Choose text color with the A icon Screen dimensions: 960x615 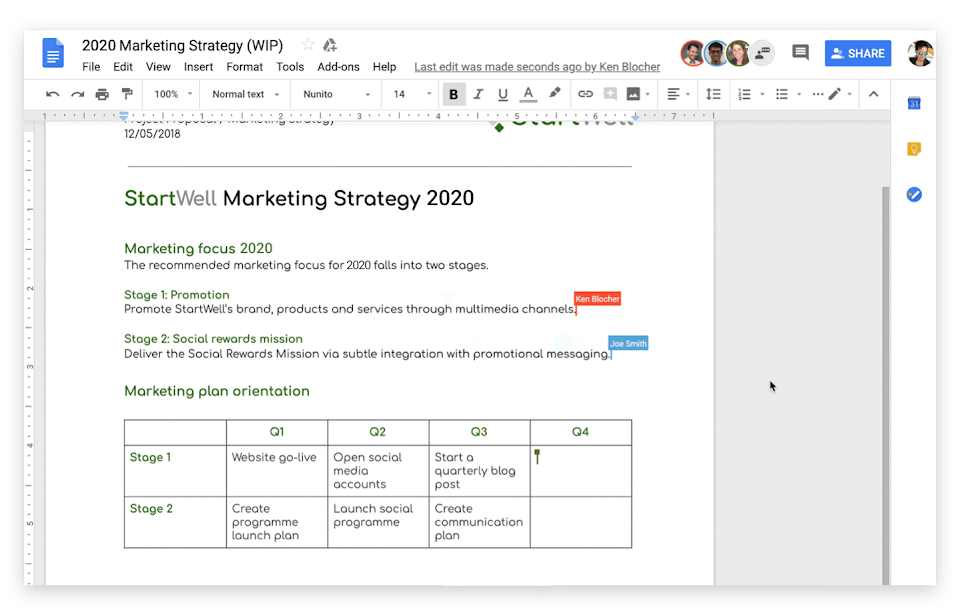(x=528, y=94)
